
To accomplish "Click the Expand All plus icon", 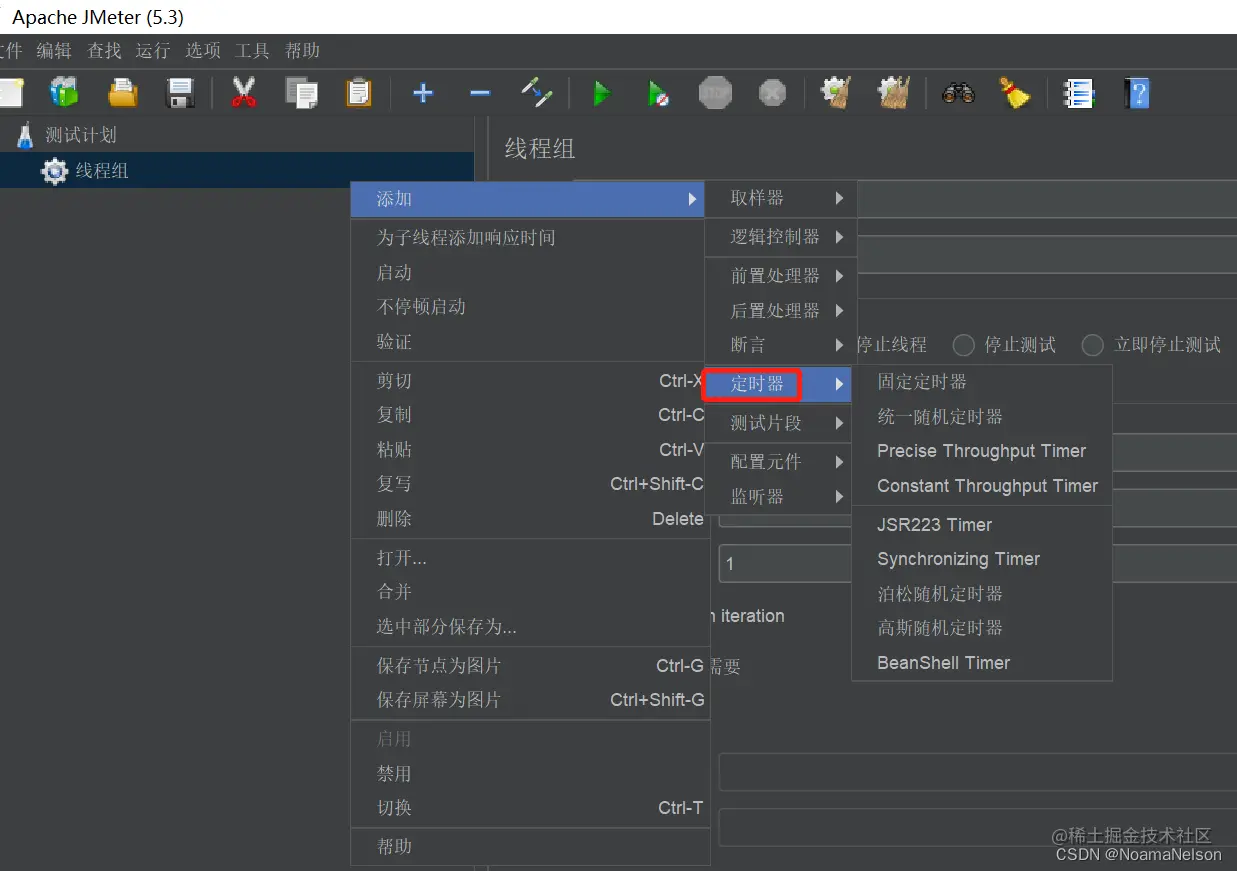I will click(423, 94).
